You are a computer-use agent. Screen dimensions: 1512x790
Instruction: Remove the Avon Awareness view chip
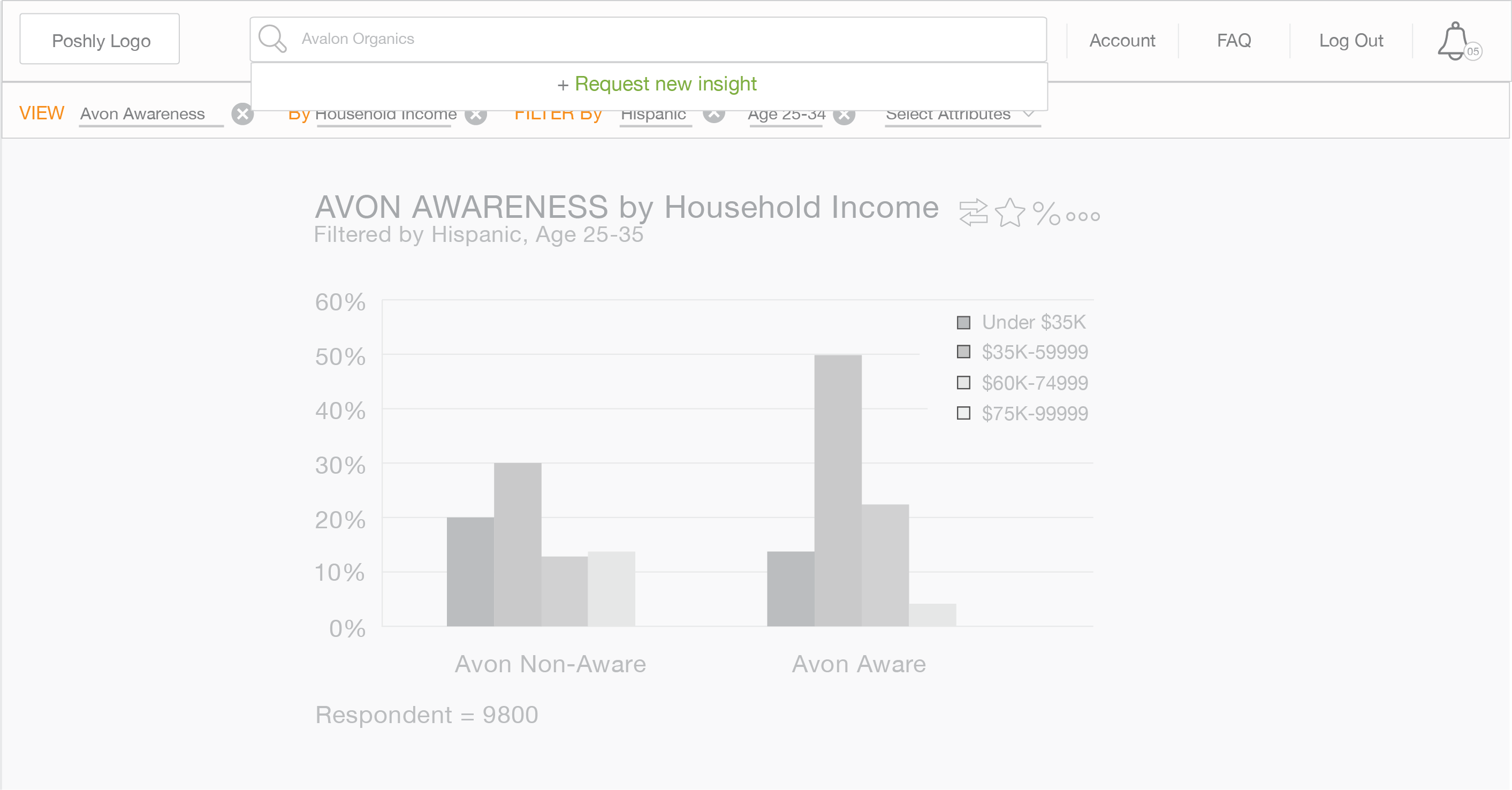pos(242,114)
